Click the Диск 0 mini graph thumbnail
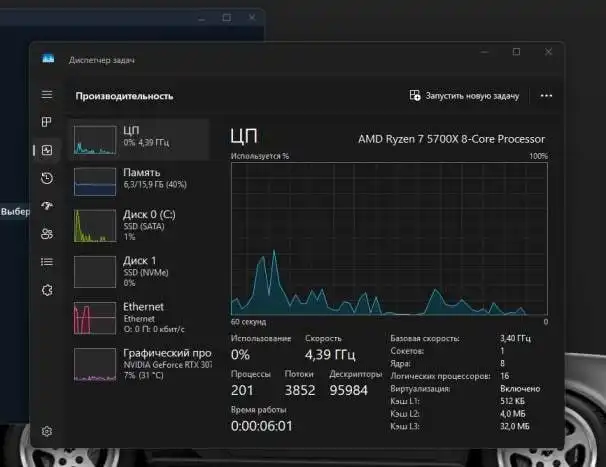The height and width of the screenshot is (467, 606). 95,226
